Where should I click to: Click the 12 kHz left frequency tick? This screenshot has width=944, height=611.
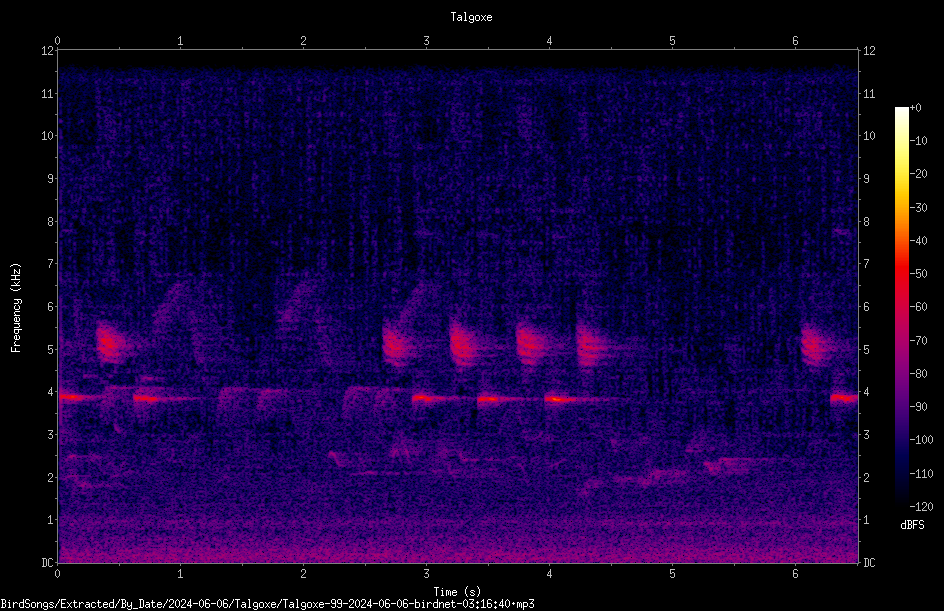coord(48,51)
